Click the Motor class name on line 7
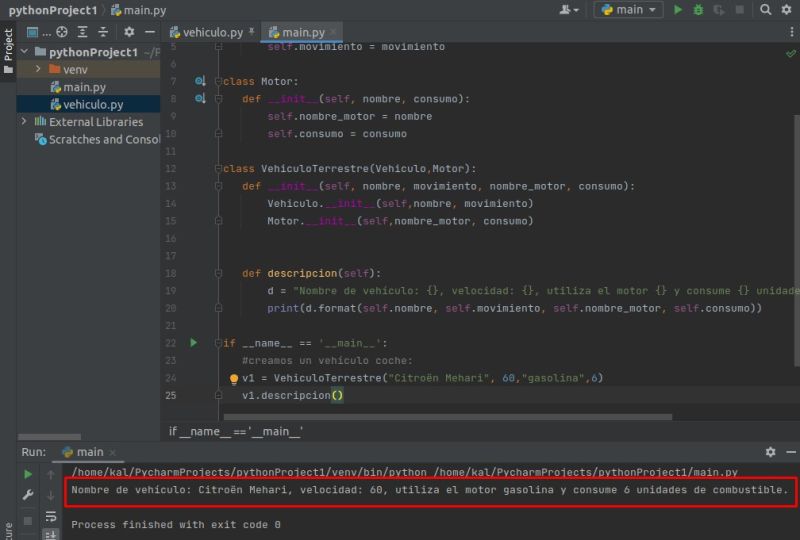The height and width of the screenshot is (540, 800). tap(276, 81)
